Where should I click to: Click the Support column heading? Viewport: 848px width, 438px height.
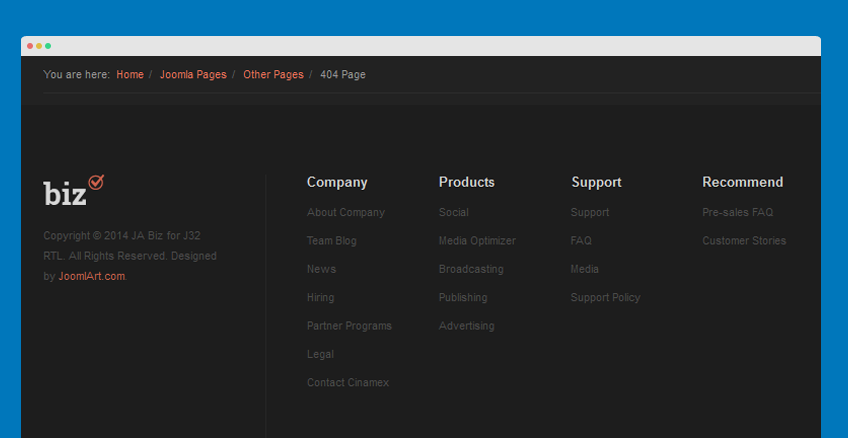596,182
